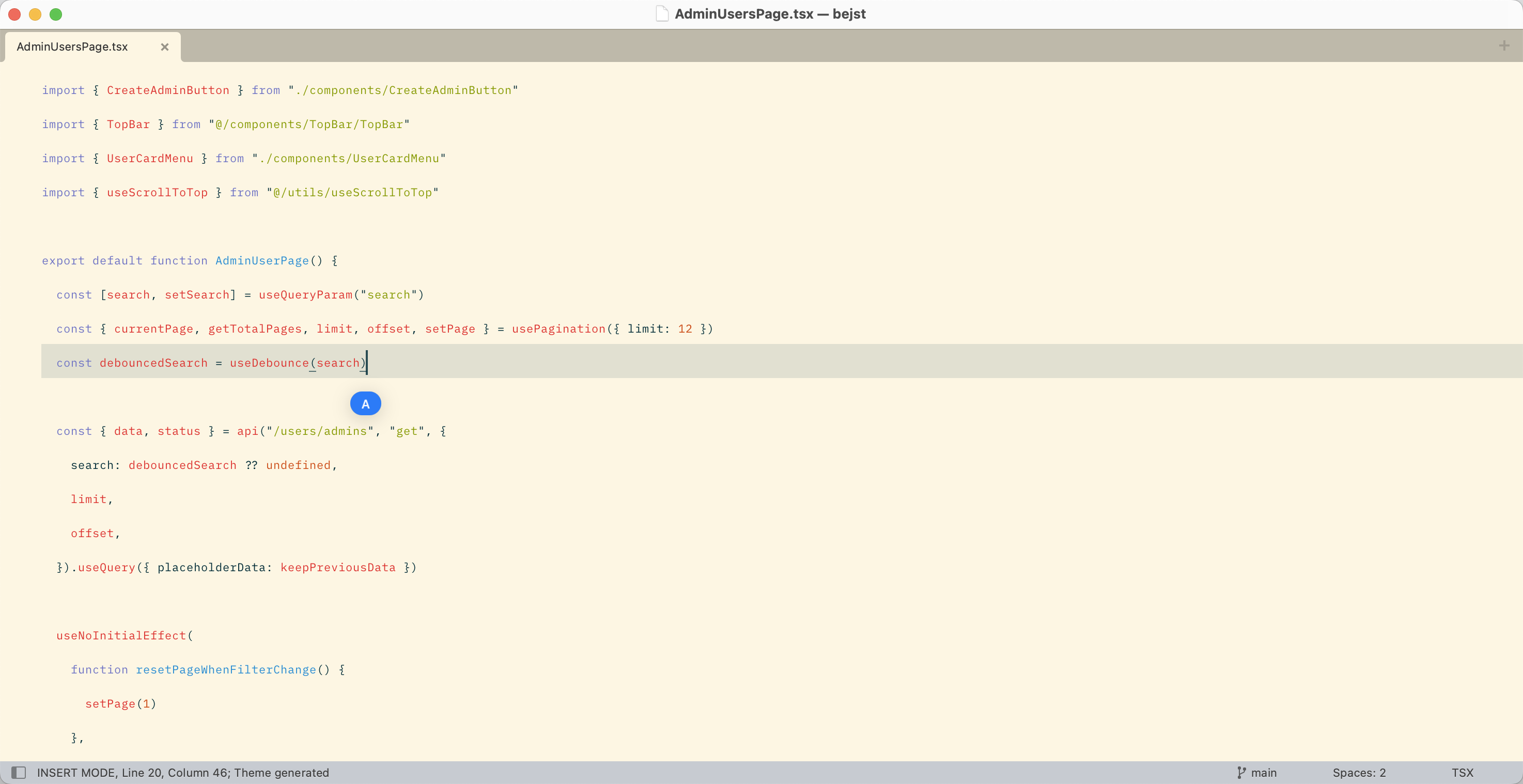The image size is (1523, 784).
Task: Click the setSearch identifier
Action: (x=197, y=294)
